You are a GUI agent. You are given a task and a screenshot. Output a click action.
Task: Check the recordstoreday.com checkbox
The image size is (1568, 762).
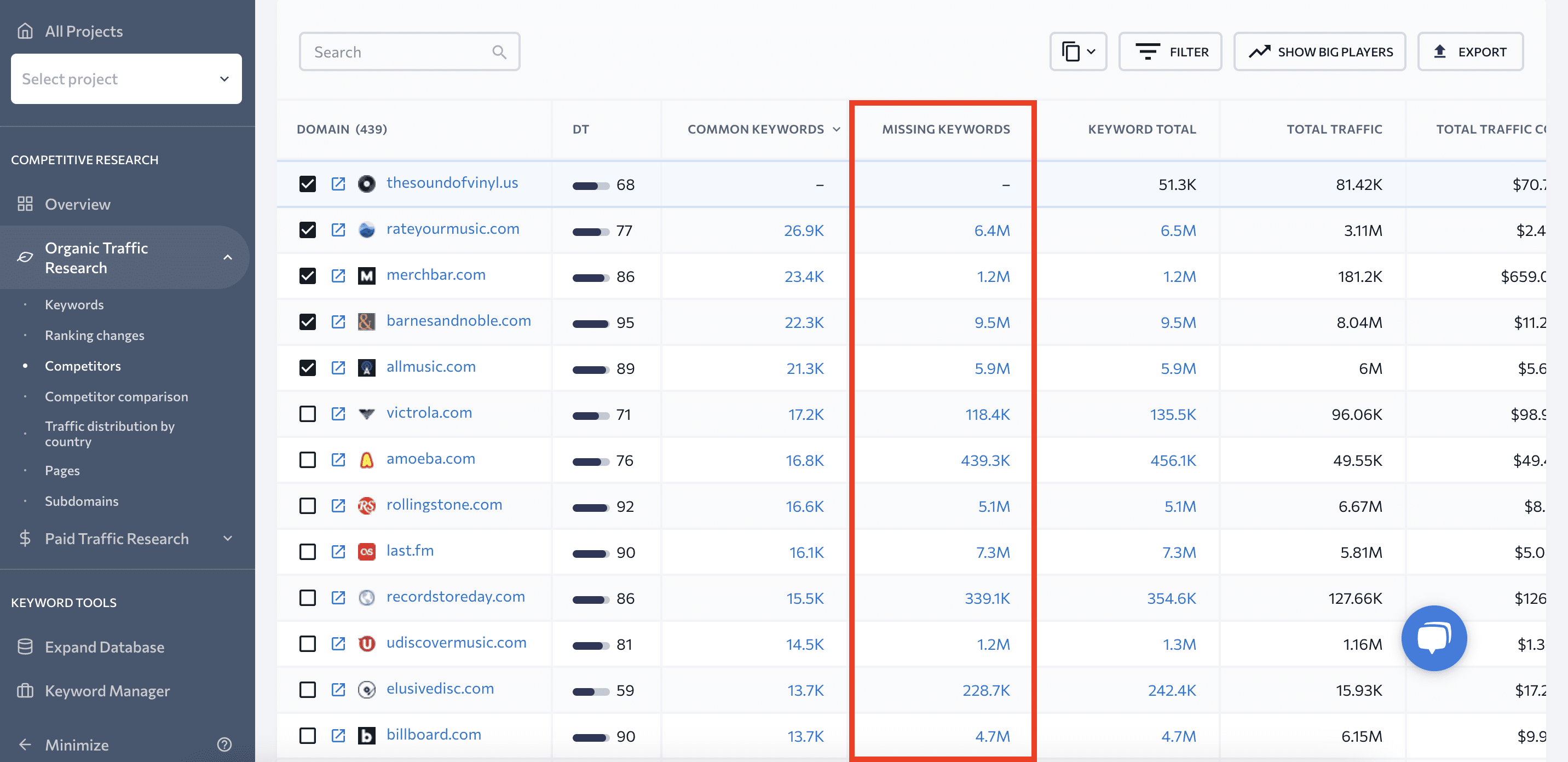pos(308,598)
